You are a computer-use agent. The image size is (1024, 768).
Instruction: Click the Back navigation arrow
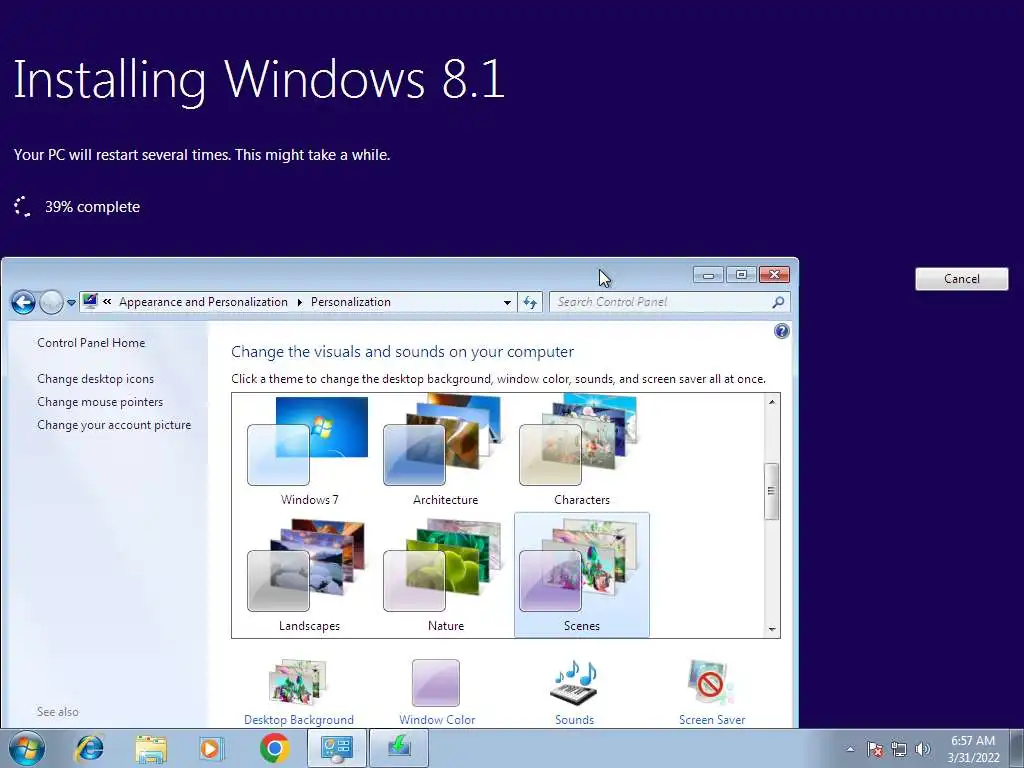pyautogui.click(x=24, y=302)
